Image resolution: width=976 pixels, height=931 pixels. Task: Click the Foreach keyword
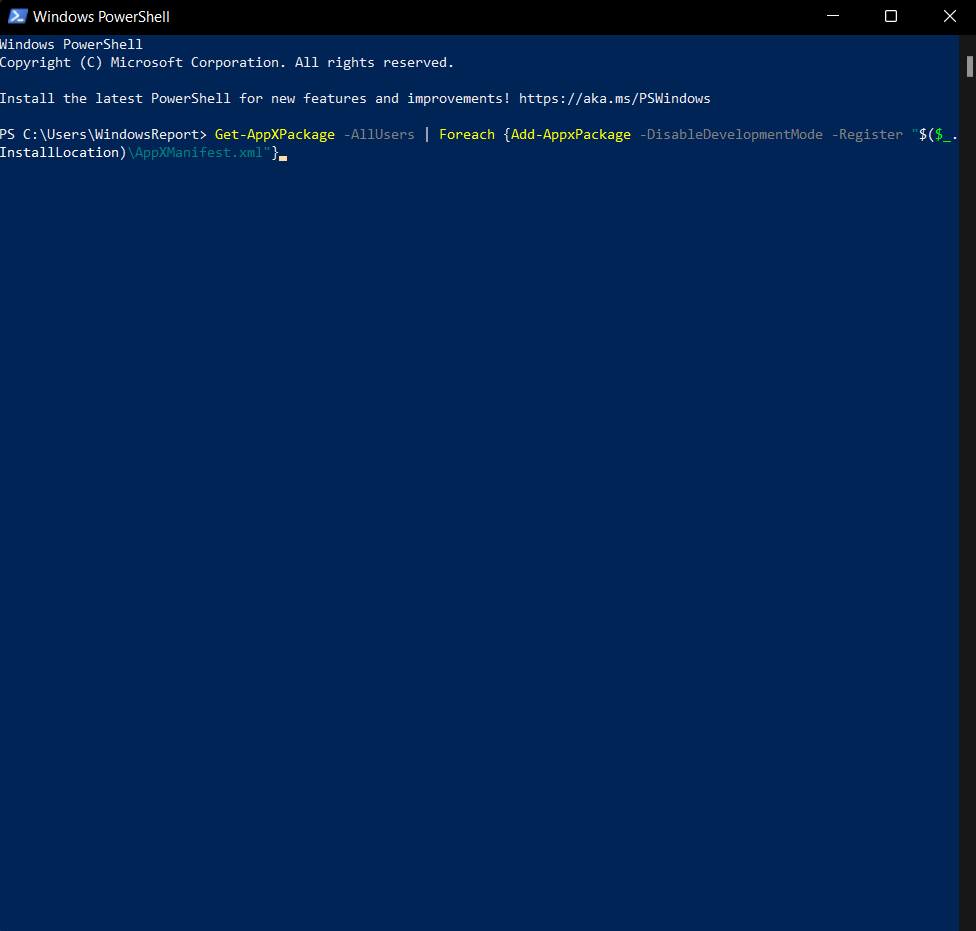click(x=466, y=134)
